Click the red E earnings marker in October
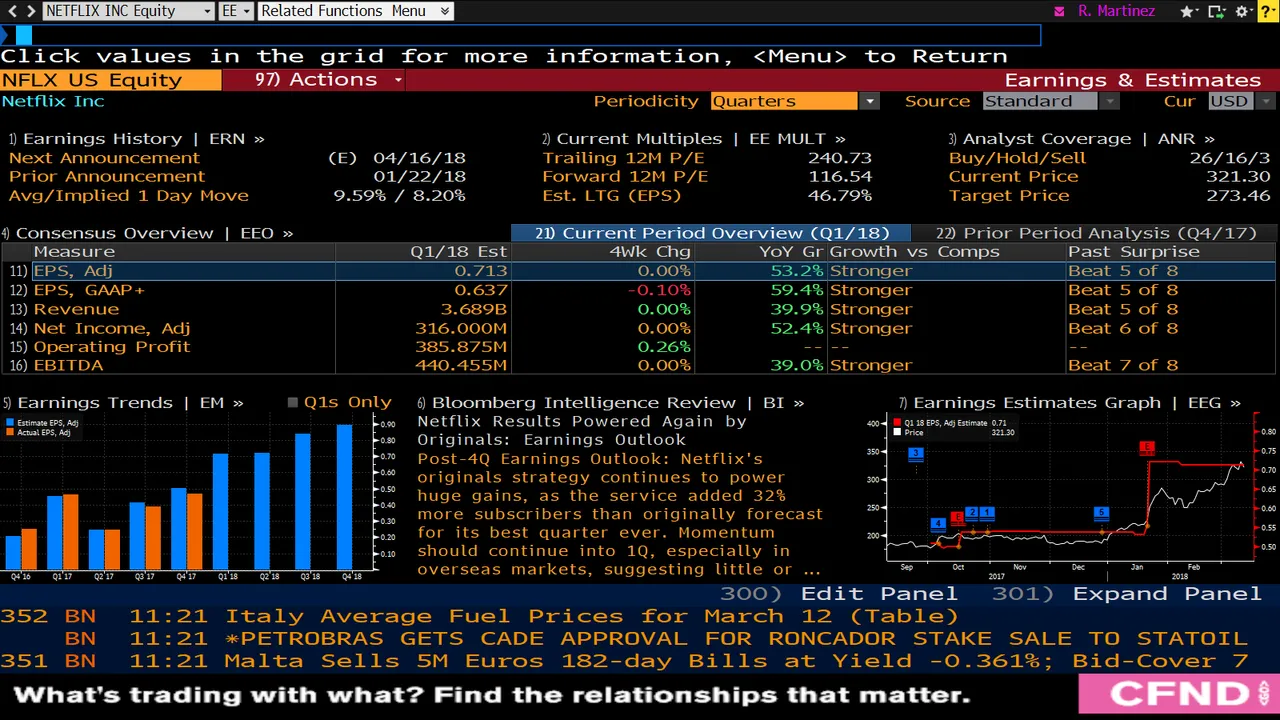The height and width of the screenshot is (720, 1280). point(957,517)
